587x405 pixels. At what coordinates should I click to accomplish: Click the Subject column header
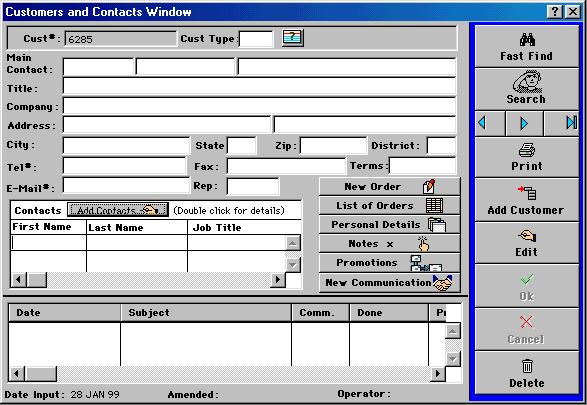tap(206, 313)
